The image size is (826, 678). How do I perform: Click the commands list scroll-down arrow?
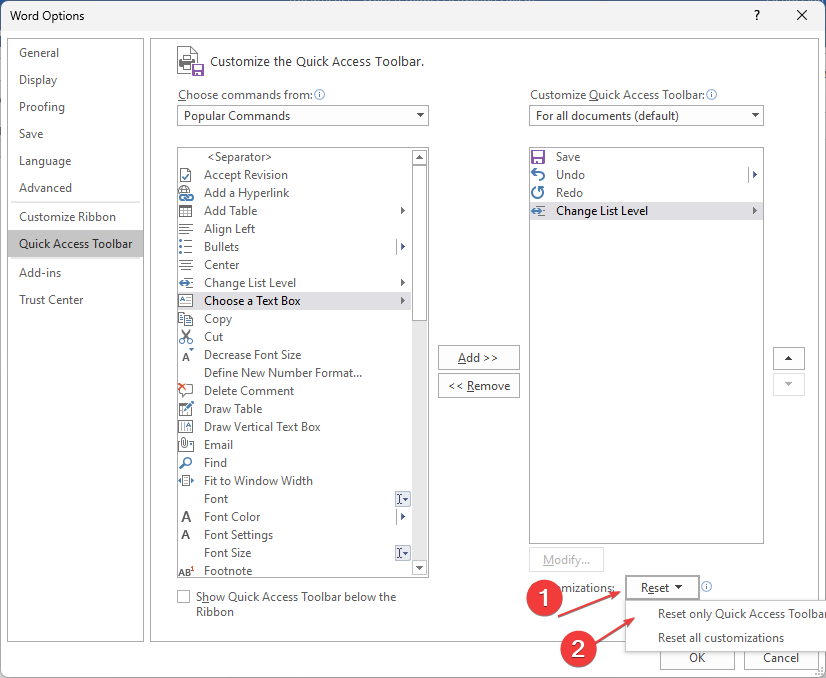(x=420, y=568)
